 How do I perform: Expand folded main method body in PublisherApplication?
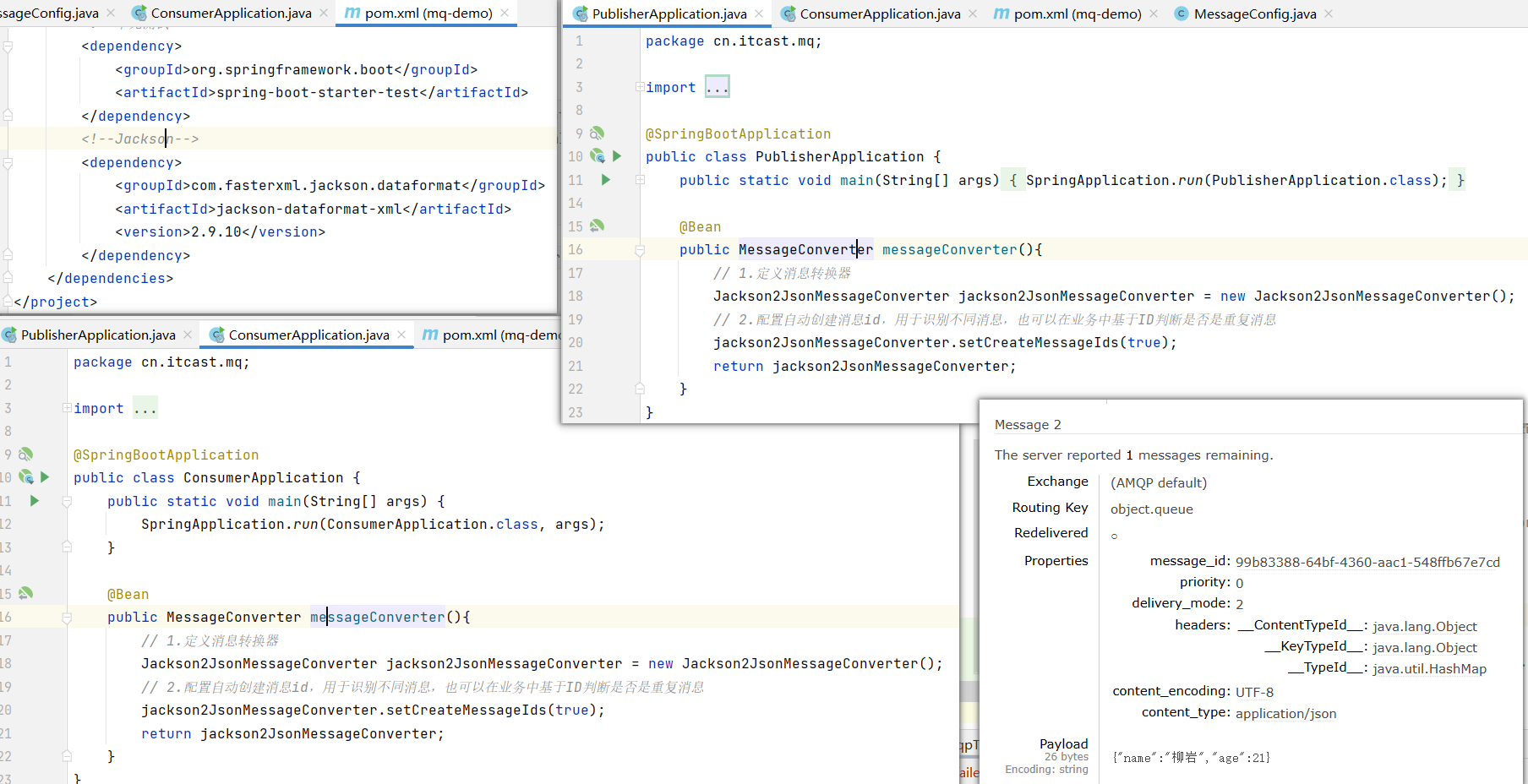640,180
